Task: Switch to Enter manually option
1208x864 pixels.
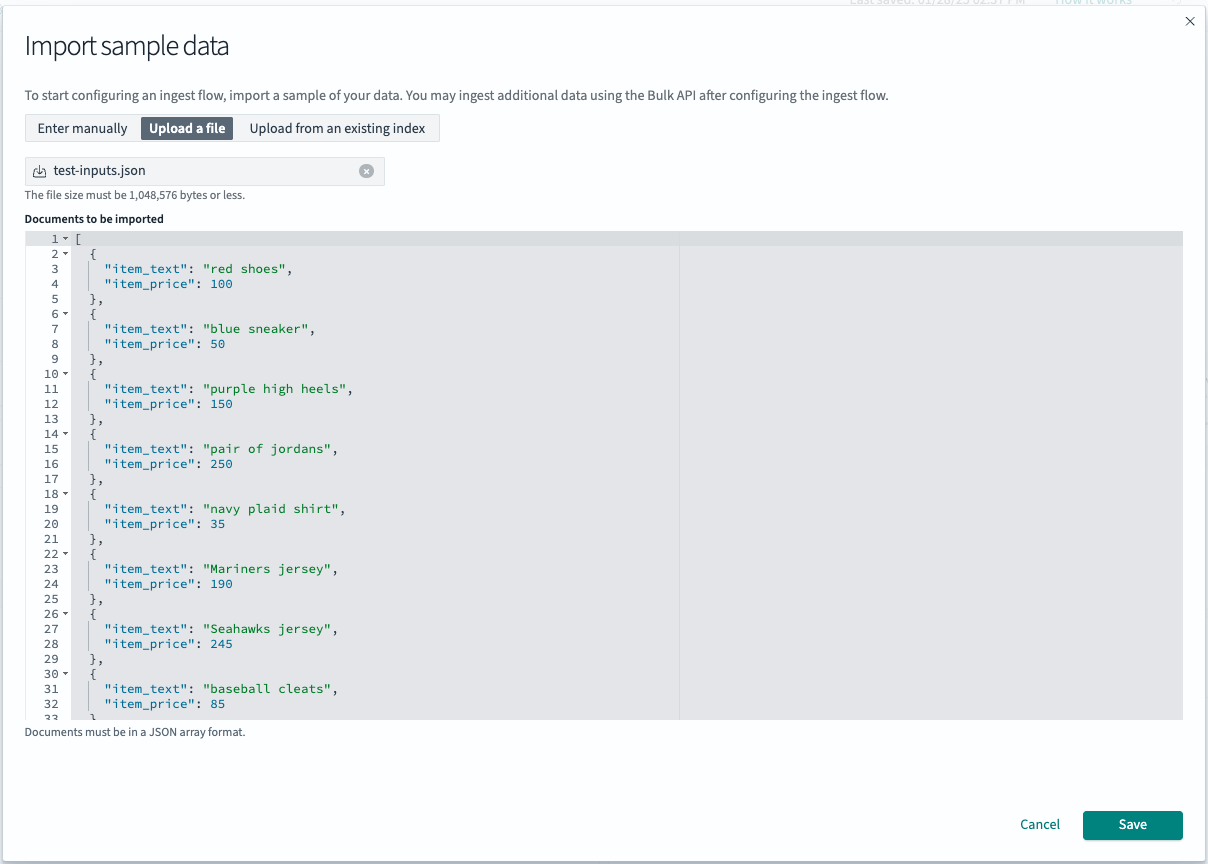Action: (82, 128)
